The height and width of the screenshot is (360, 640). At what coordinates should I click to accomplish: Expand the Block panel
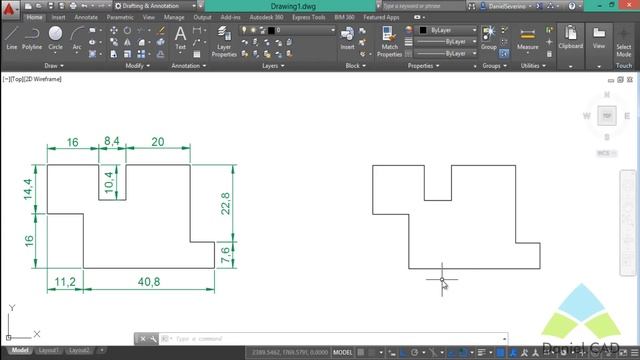pyautogui.click(x=356, y=66)
